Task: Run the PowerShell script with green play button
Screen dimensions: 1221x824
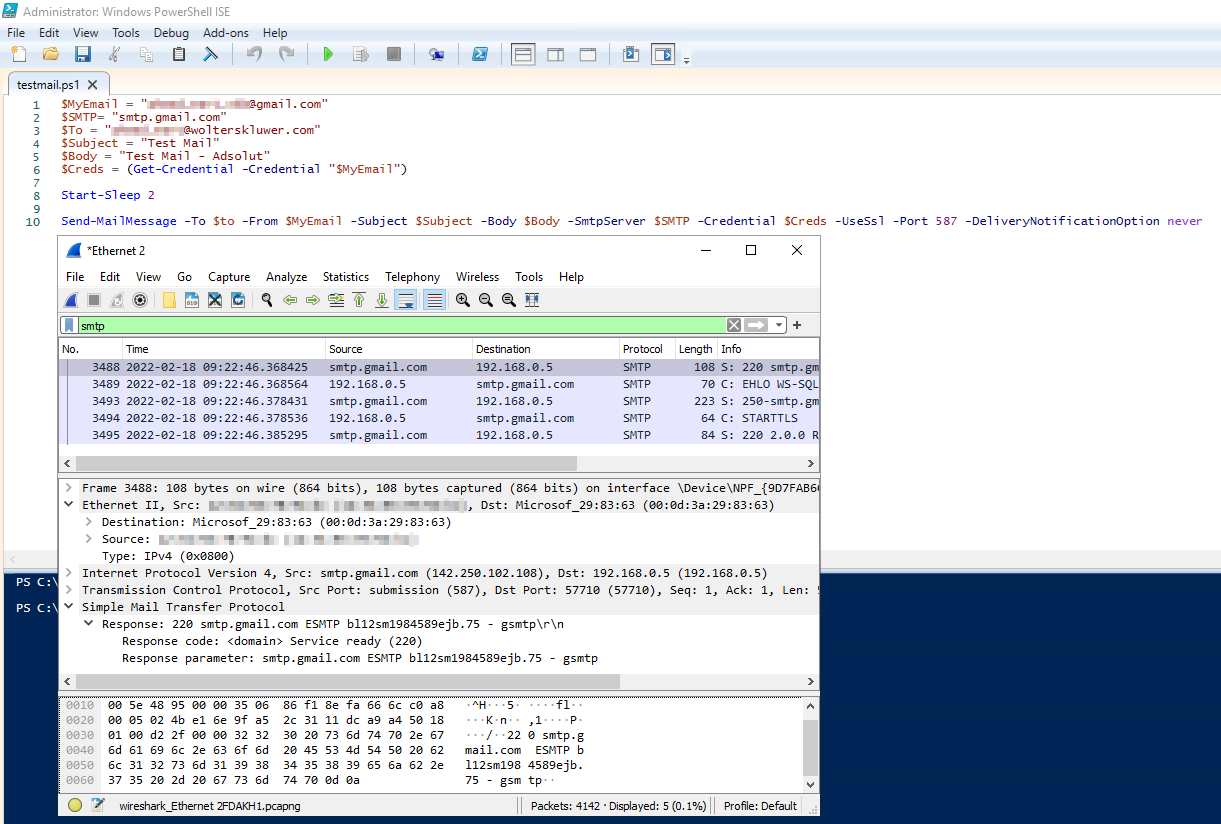Action: tap(327, 55)
